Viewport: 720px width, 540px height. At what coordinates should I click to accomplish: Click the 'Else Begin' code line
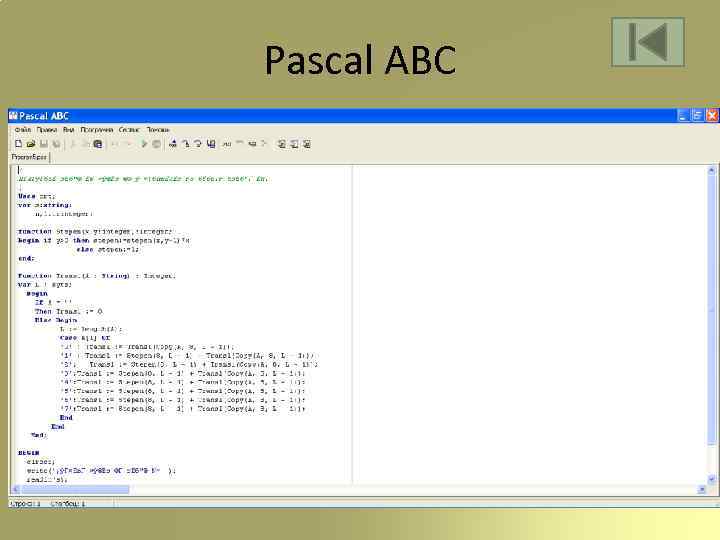[x=56, y=320]
